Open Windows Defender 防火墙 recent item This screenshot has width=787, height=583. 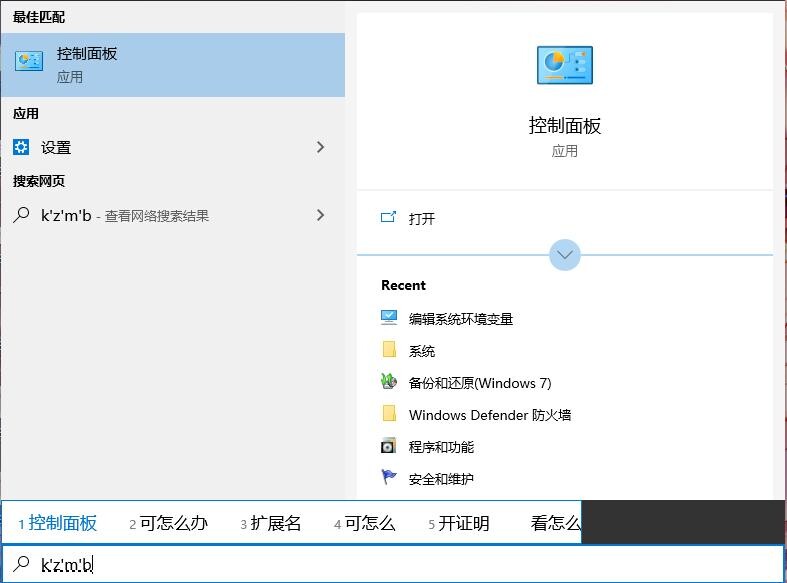489,414
